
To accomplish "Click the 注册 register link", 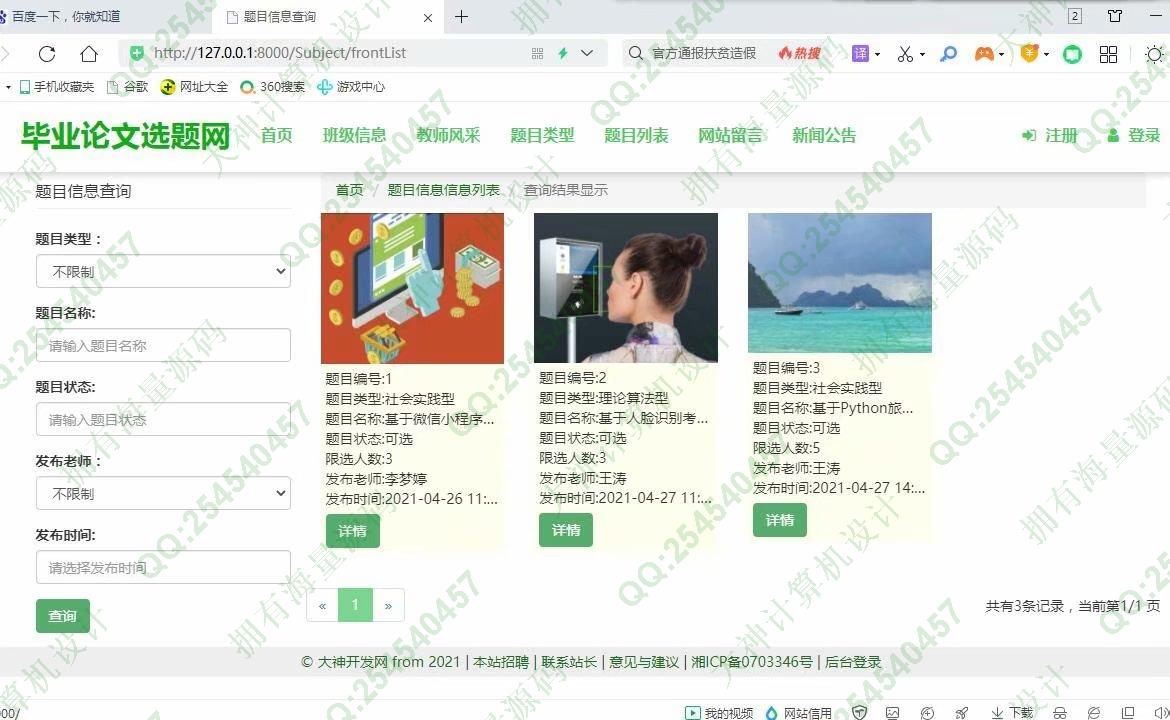I will click(1051, 135).
